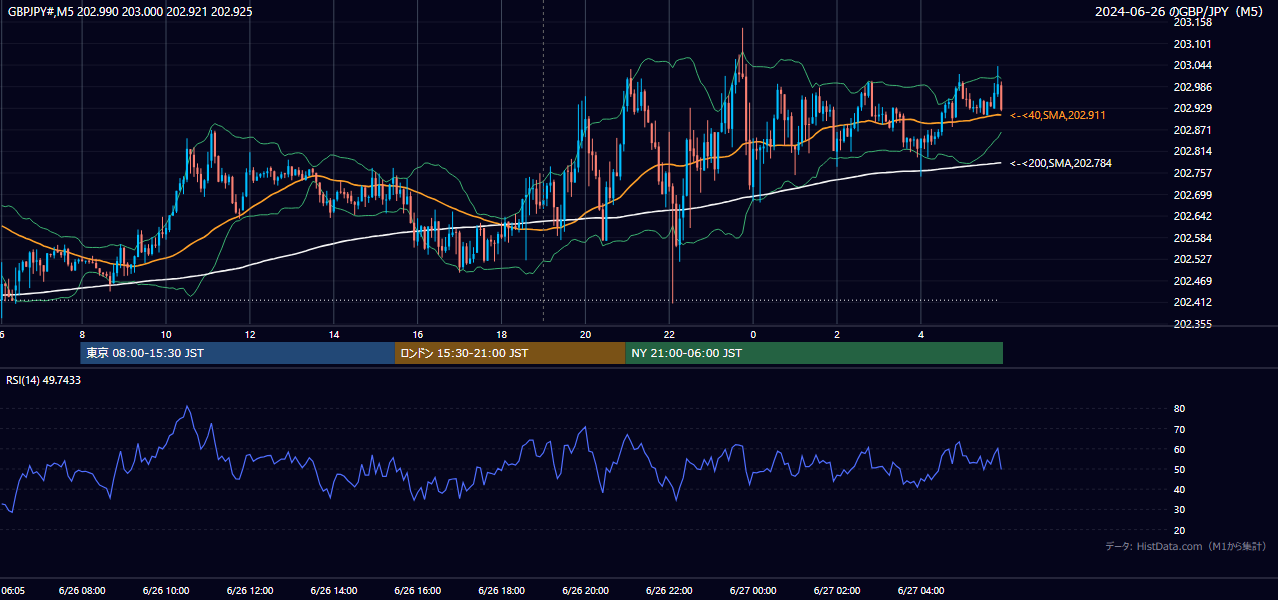
Task: Click the RSI 50 level label
Action: 1179,469
